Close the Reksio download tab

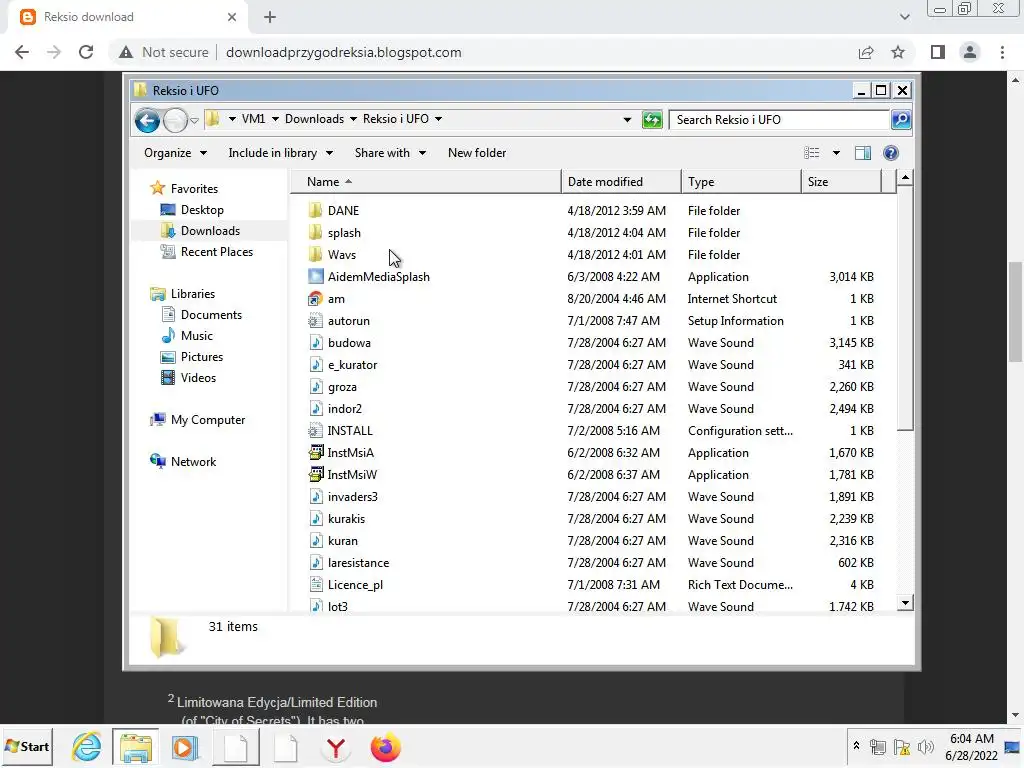232,17
